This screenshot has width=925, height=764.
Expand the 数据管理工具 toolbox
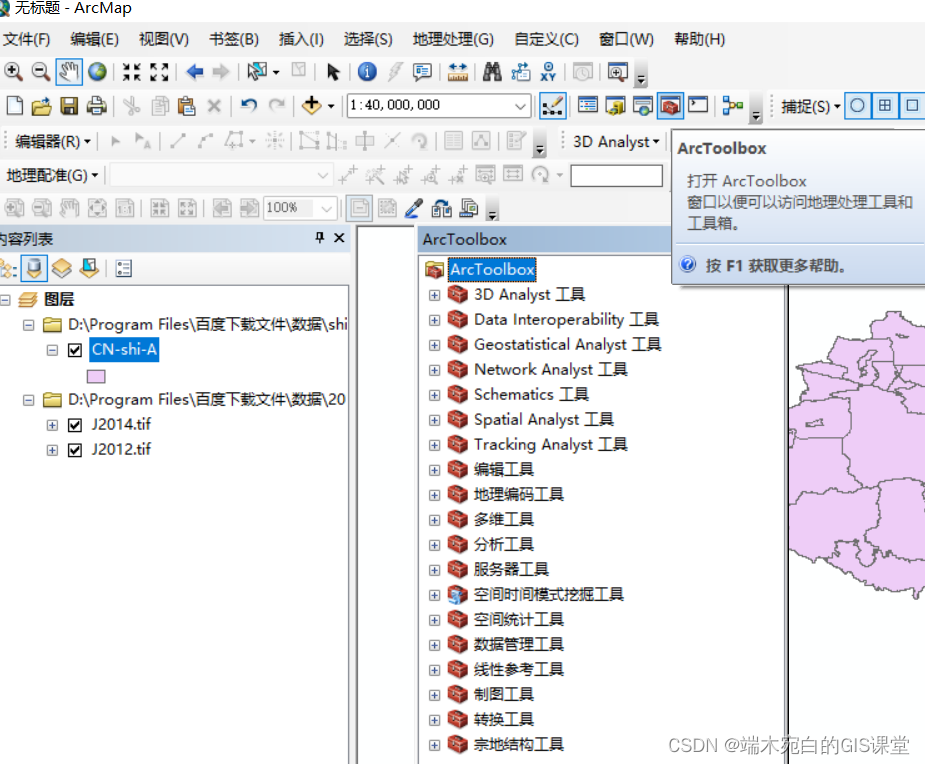coord(435,645)
